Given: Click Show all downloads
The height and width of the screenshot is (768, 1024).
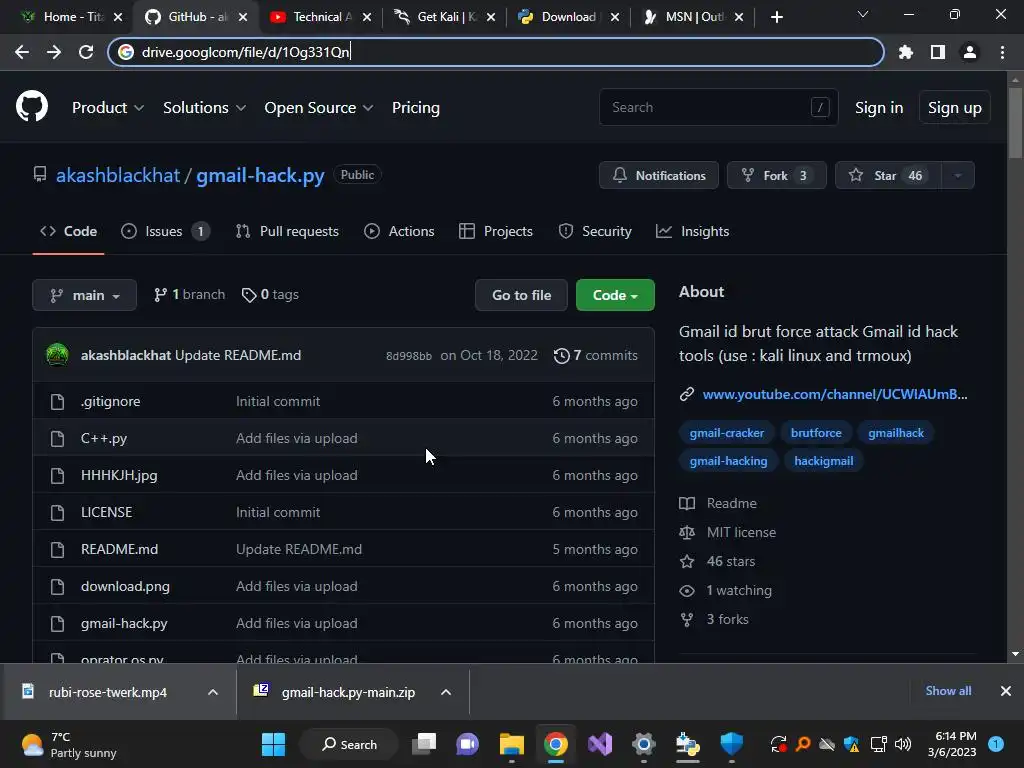Looking at the screenshot, I should click(x=948, y=691).
